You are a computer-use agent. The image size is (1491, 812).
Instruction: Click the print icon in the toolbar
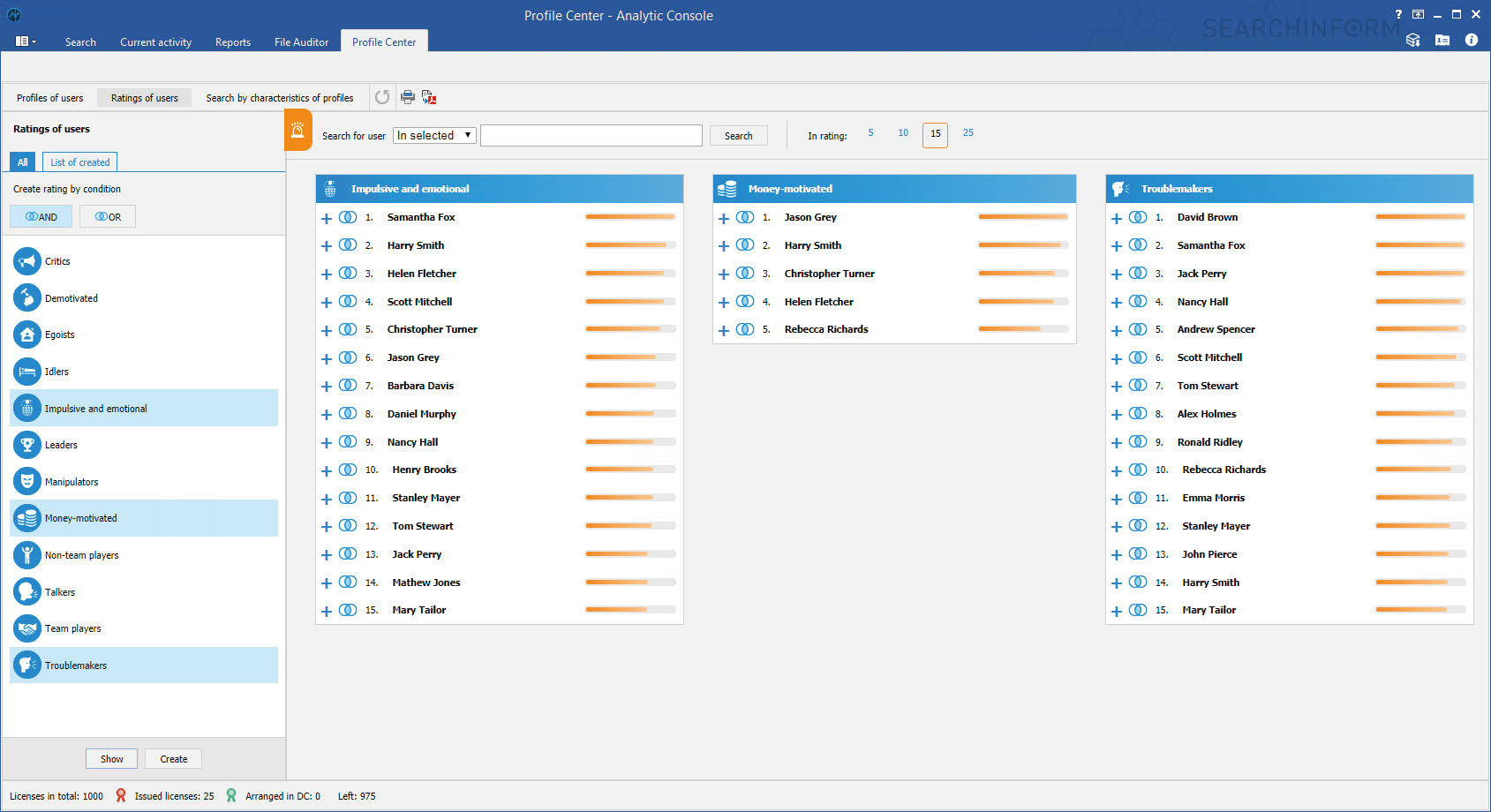pos(408,97)
